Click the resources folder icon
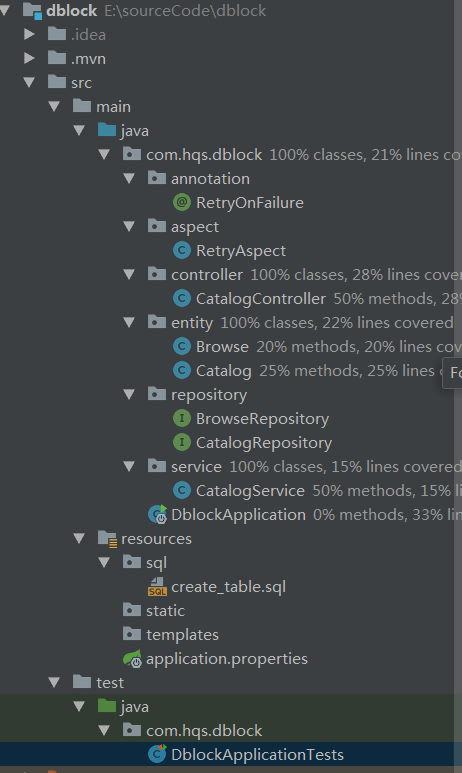The width and height of the screenshot is (462, 773). (x=107, y=539)
